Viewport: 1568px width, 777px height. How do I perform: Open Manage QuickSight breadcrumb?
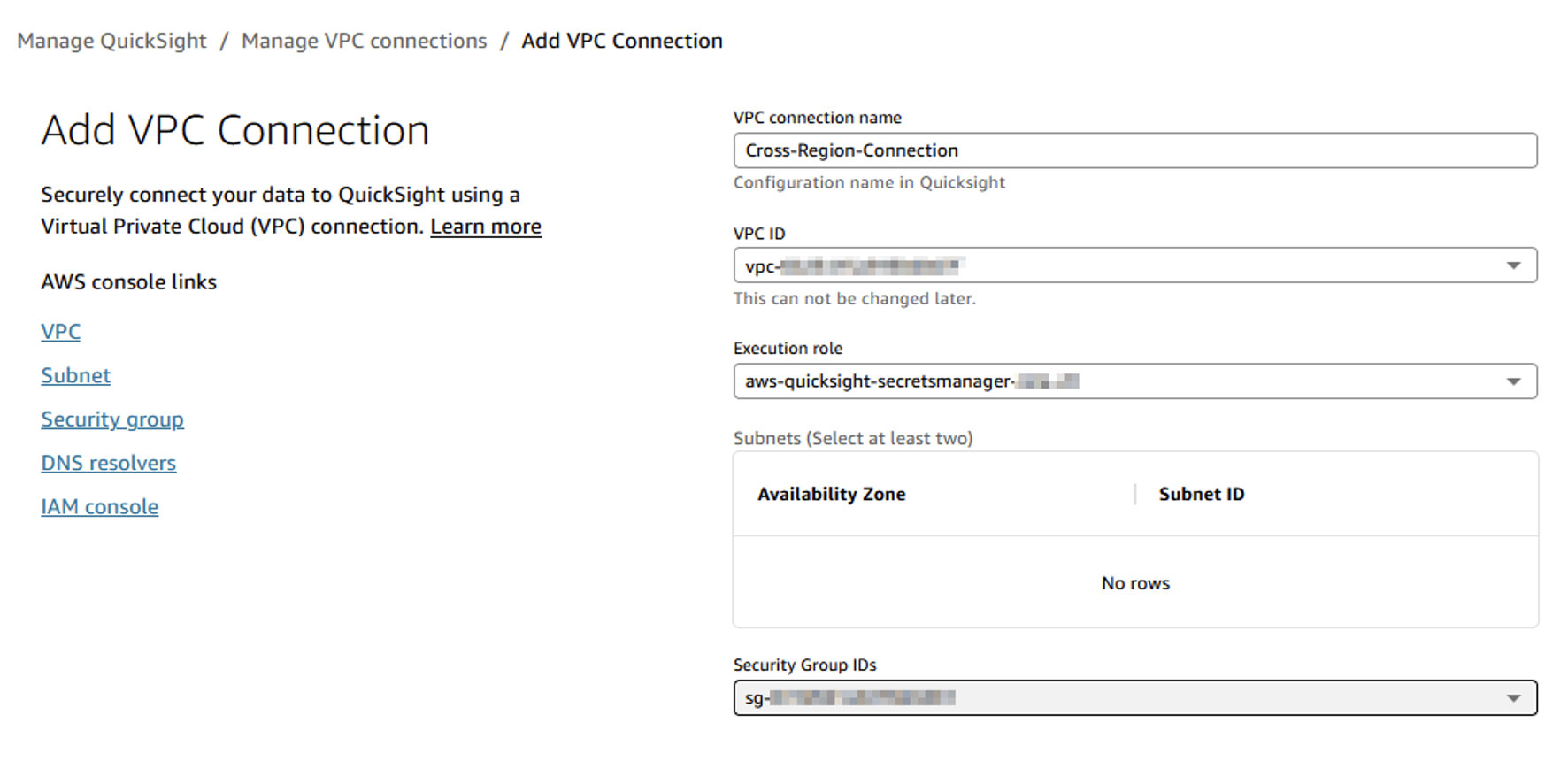tap(111, 41)
